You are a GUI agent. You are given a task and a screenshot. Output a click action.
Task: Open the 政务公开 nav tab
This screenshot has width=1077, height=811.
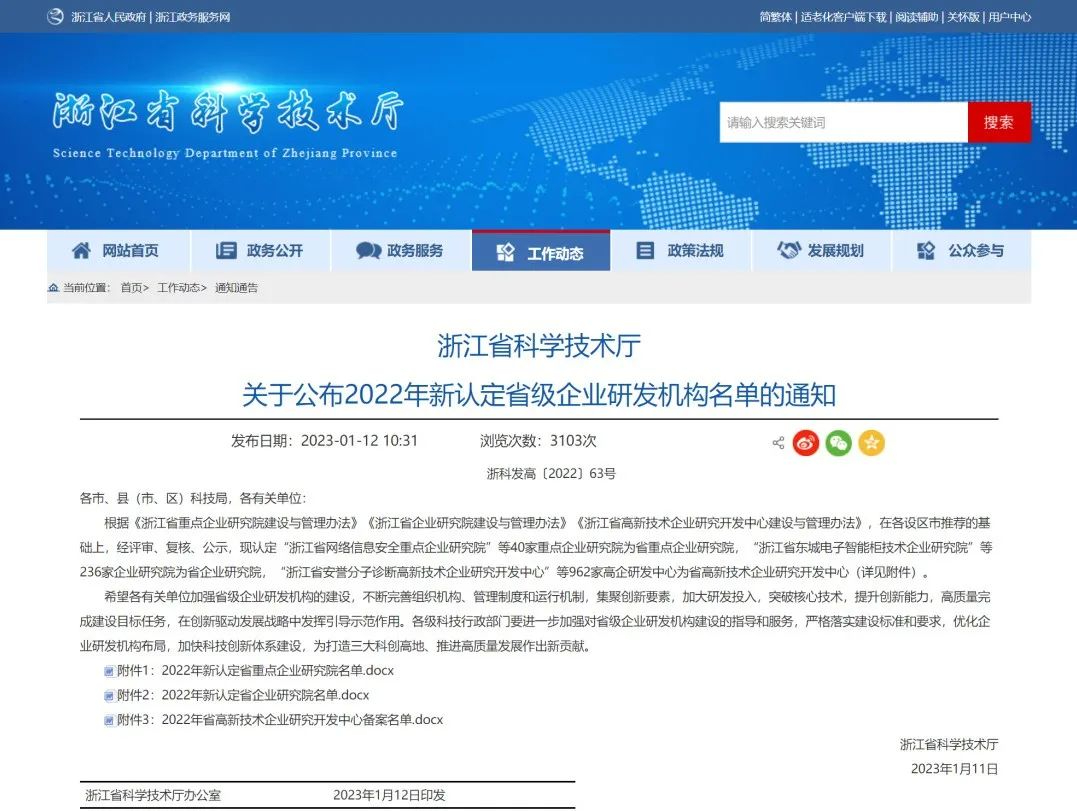pyautogui.click(x=260, y=251)
